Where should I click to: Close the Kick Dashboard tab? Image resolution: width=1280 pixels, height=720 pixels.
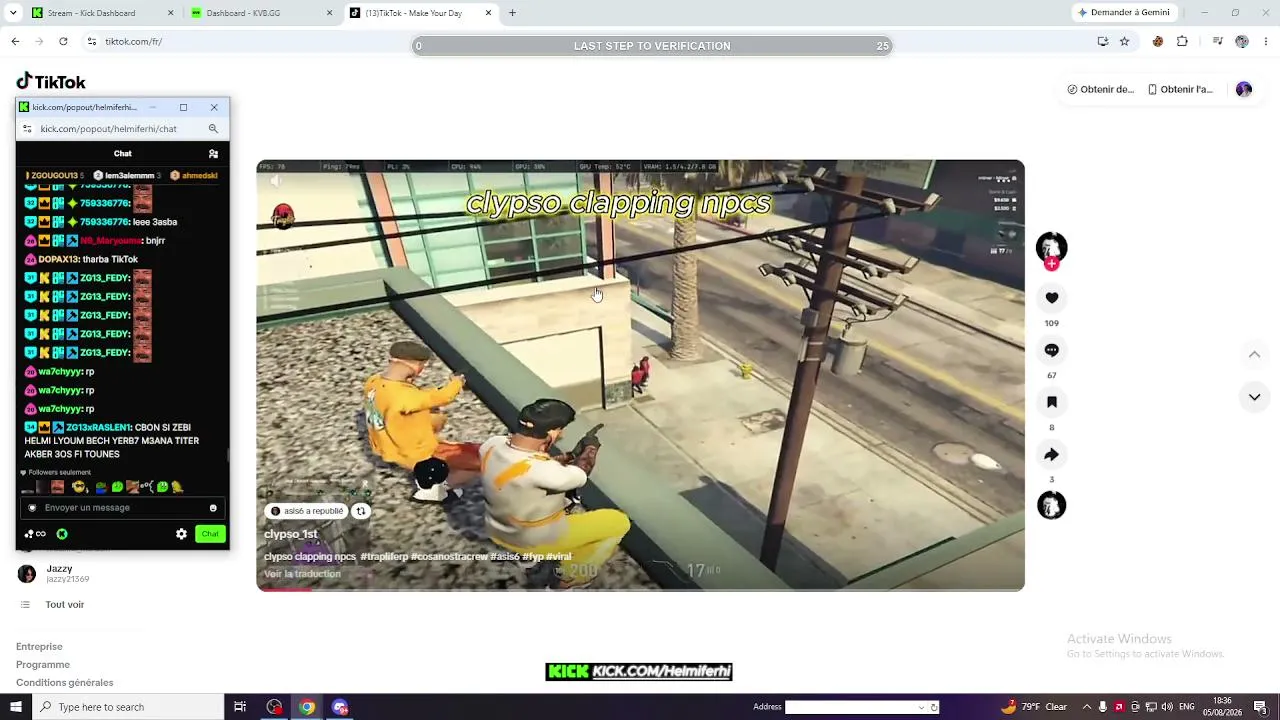point(171,13)
